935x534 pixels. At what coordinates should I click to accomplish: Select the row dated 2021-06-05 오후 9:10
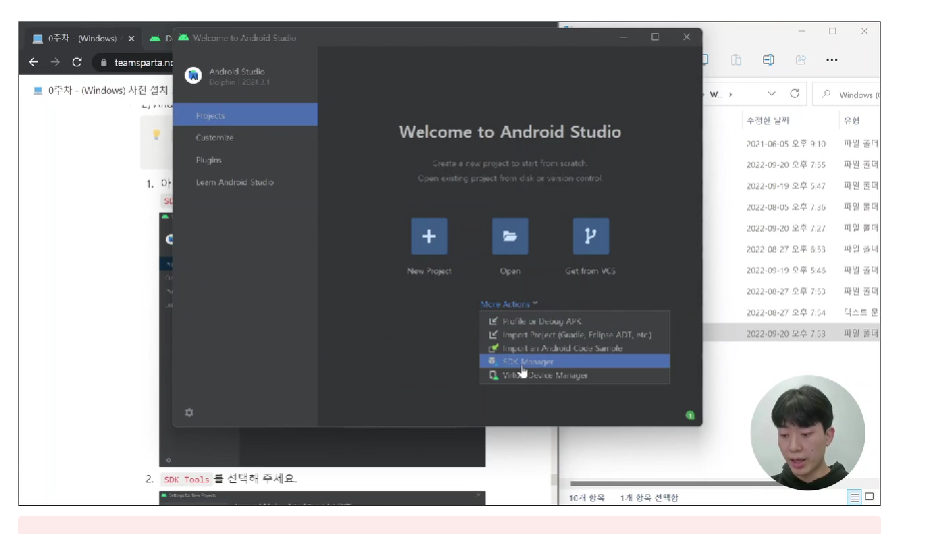pyautogui.click(x=791, y=144)
